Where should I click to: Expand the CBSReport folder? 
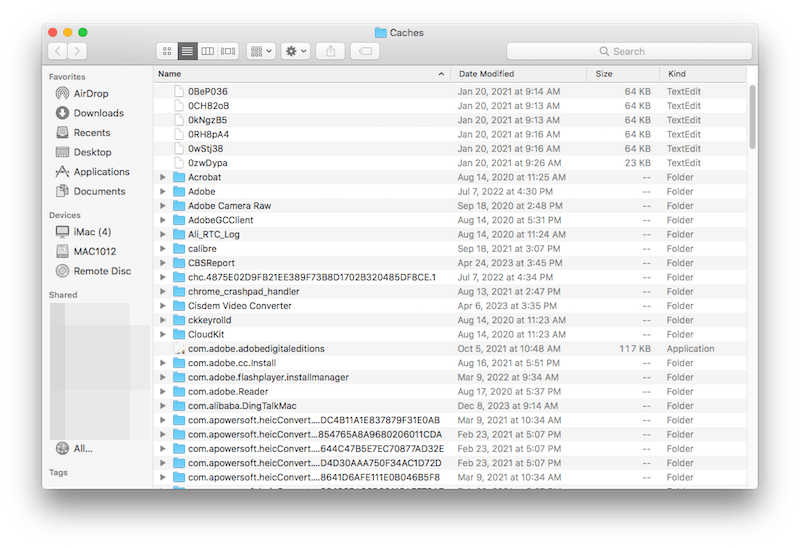pyautogui.click(x=163, y=263)
